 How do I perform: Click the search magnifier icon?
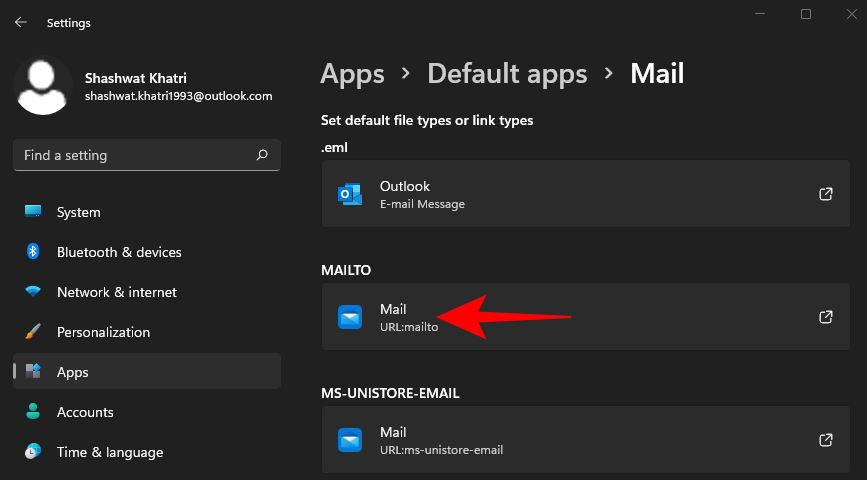[262, 155]
